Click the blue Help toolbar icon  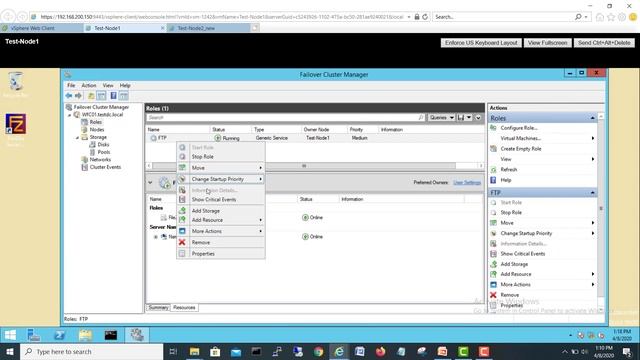(113, 96)
